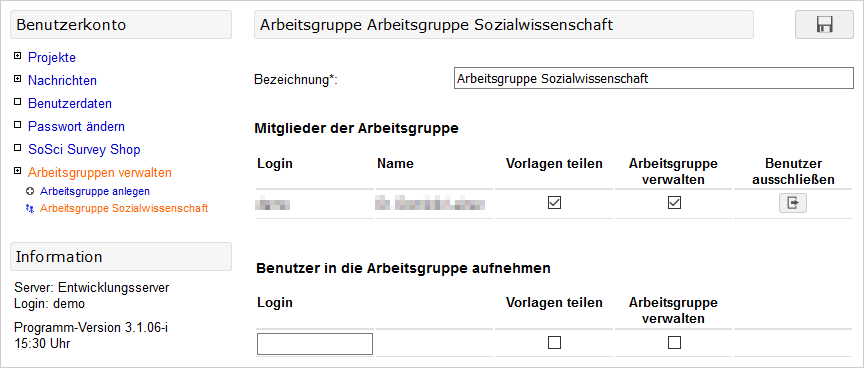Check Vorlagen teilen for the new user
Viewport: 864px width, 368px height.
[554, 343]
